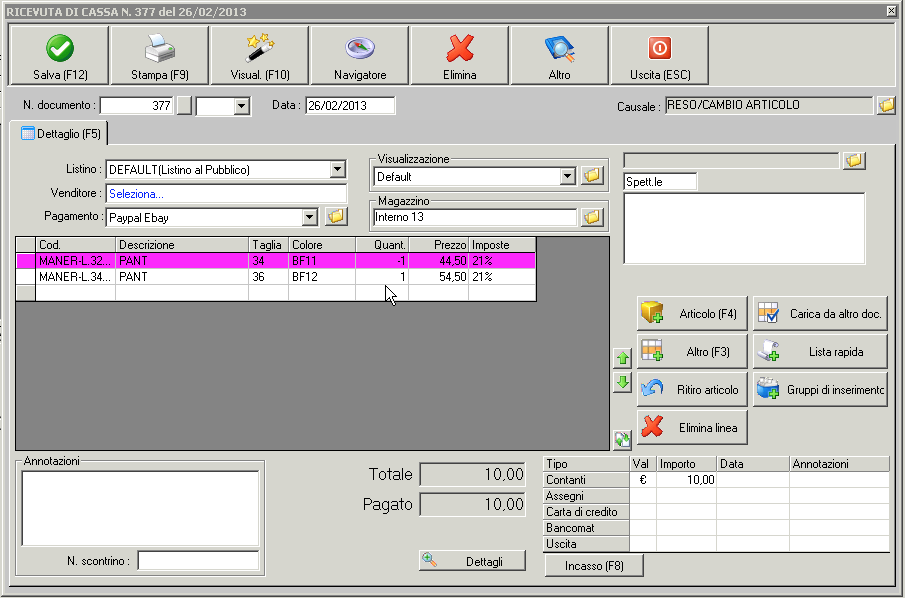Exit via Uscita (ESC)
The image size is (905, 598).
pos(660,55)
